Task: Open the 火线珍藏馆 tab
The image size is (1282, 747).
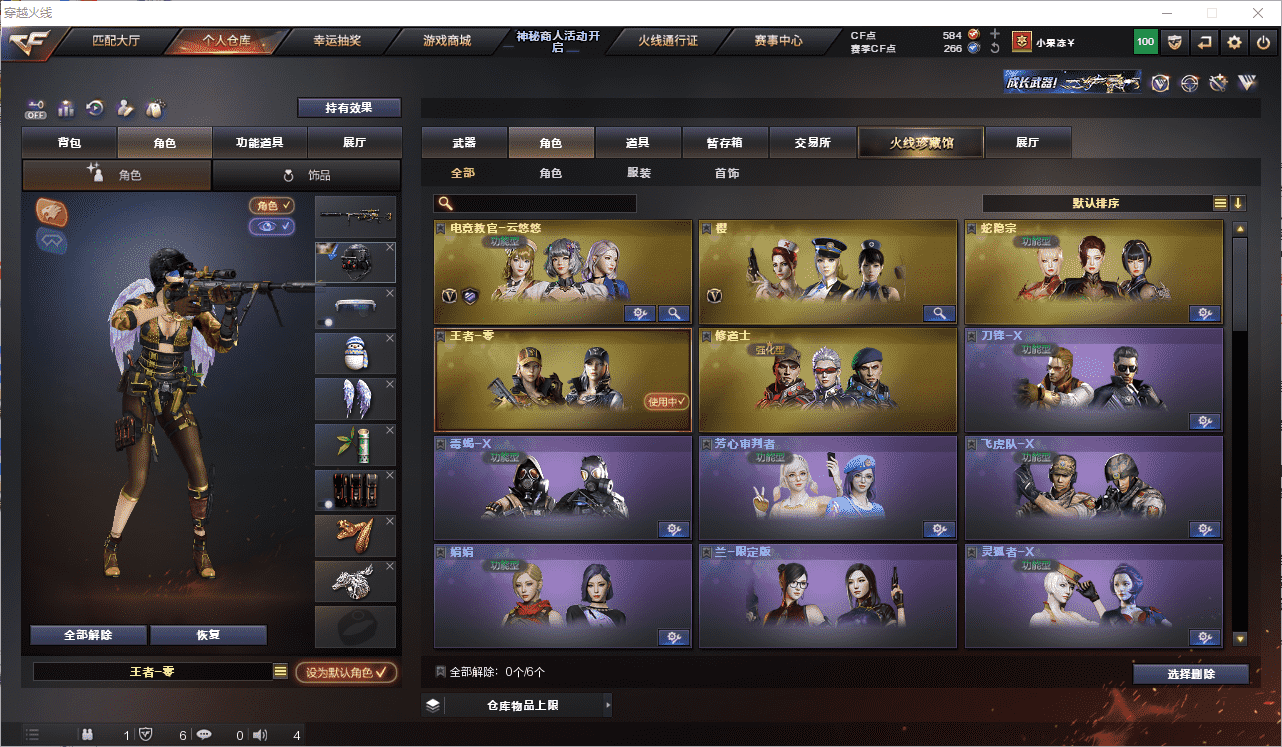Action: (x=921, y=143)
